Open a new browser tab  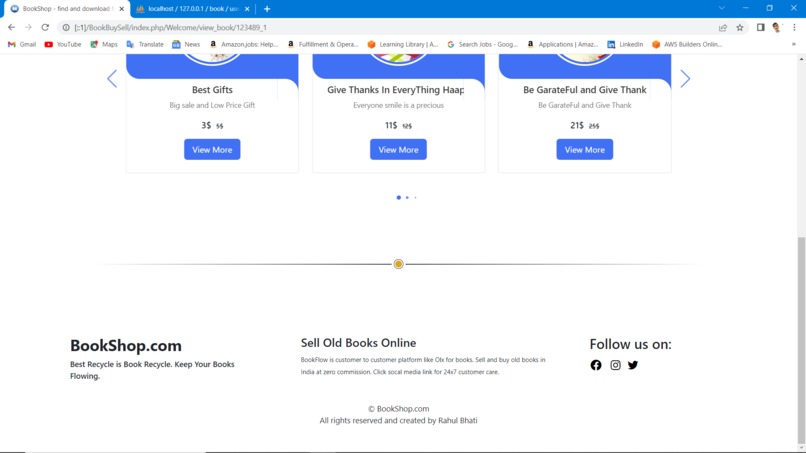(x=267, y=9)
